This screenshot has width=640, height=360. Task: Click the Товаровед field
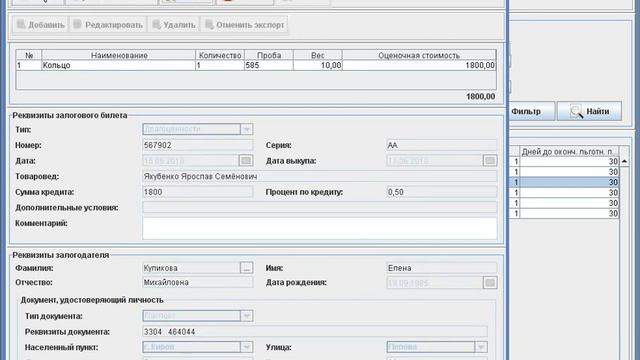(x=320, y=176)
